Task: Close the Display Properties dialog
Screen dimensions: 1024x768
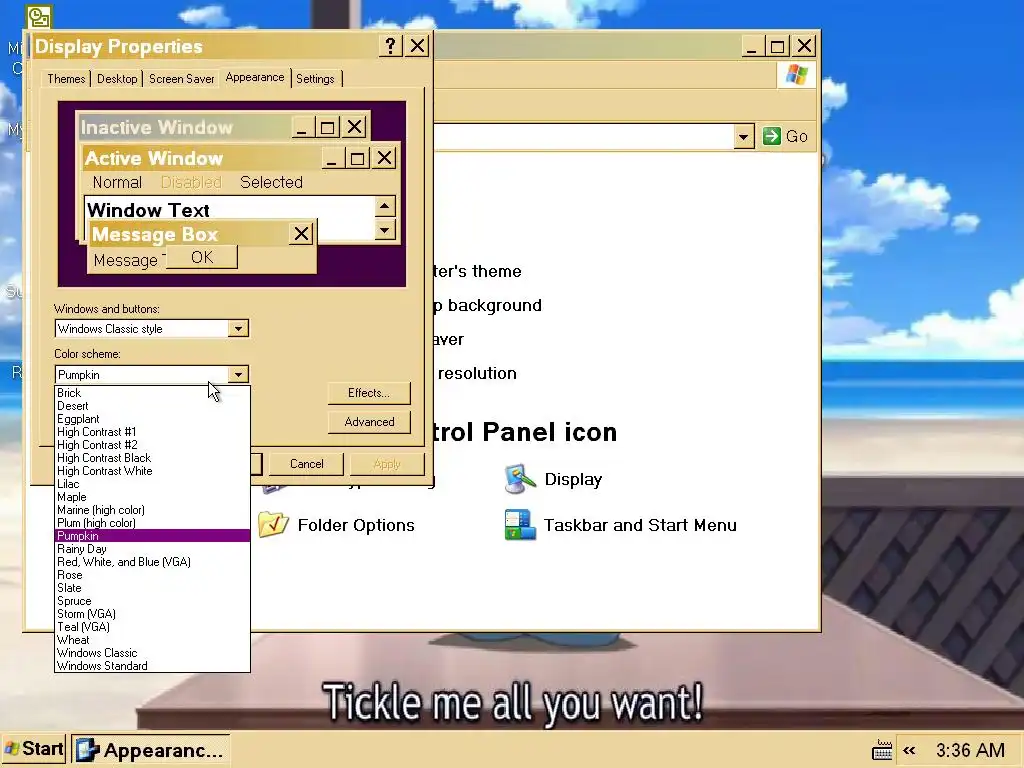Action: 417,46
